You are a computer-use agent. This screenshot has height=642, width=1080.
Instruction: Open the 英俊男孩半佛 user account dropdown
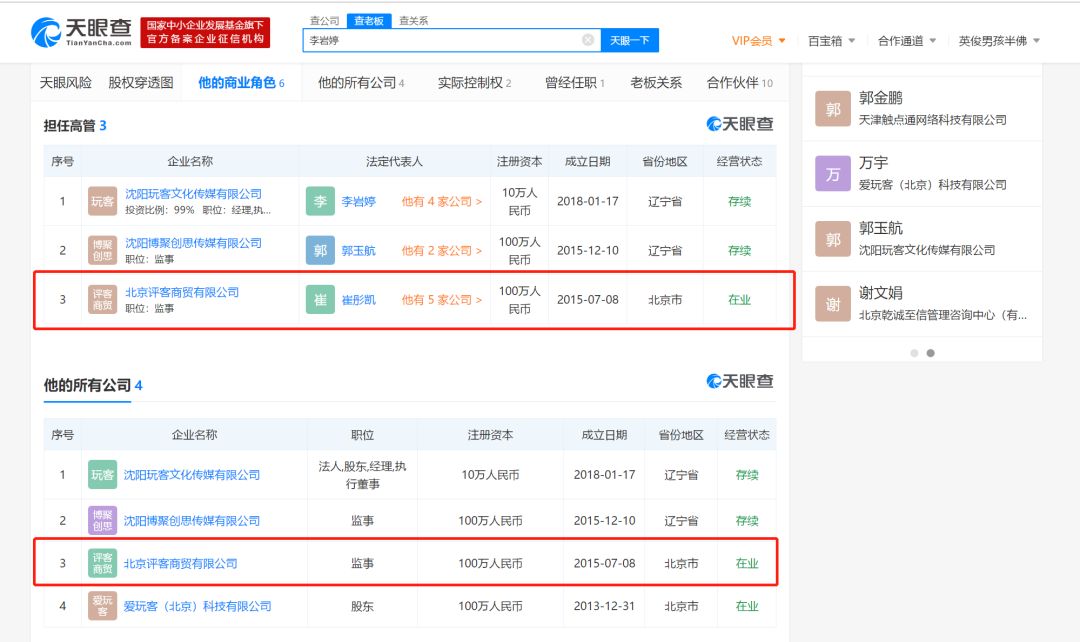coord(999,41)
